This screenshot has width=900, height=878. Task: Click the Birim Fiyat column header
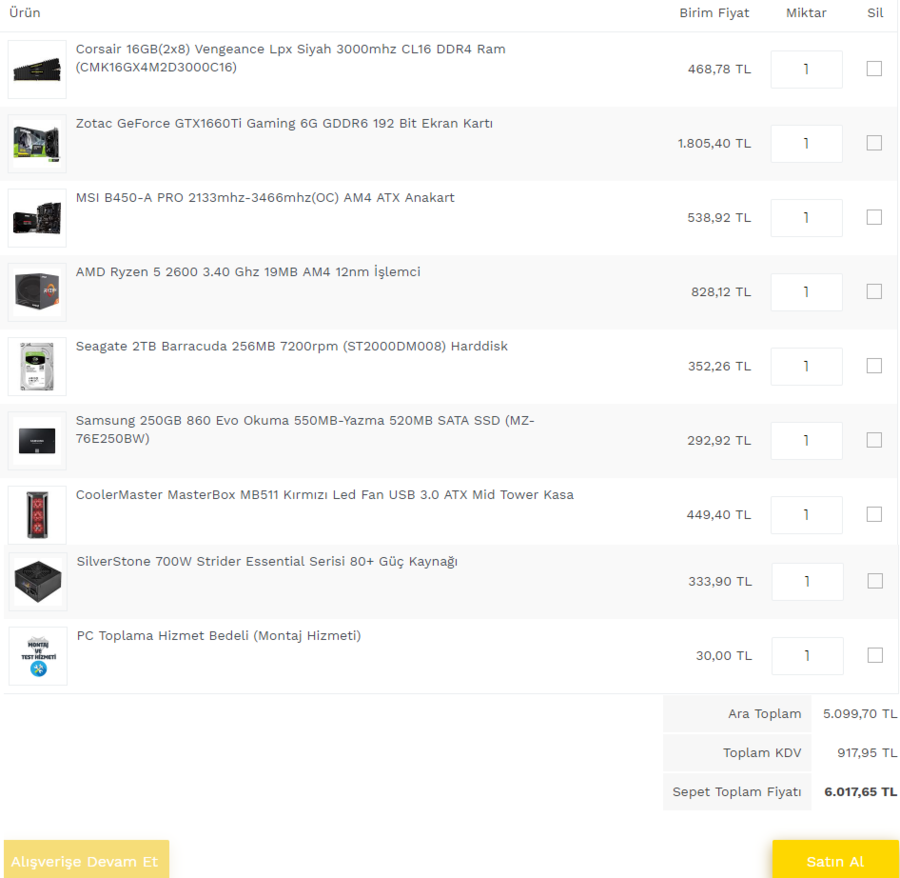pos(714,13)
